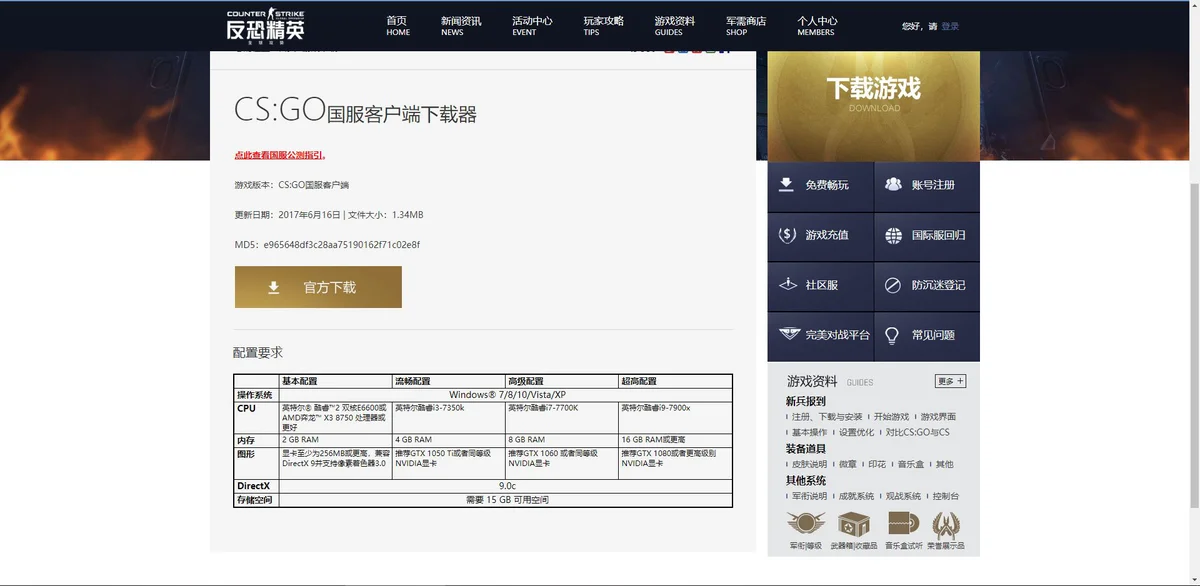Image resolution: width=1200 pixels, height=586 pixels.
Task: Click the 英特尔酷睿i7-7700K CPU cell
Action: click(562, 418)
